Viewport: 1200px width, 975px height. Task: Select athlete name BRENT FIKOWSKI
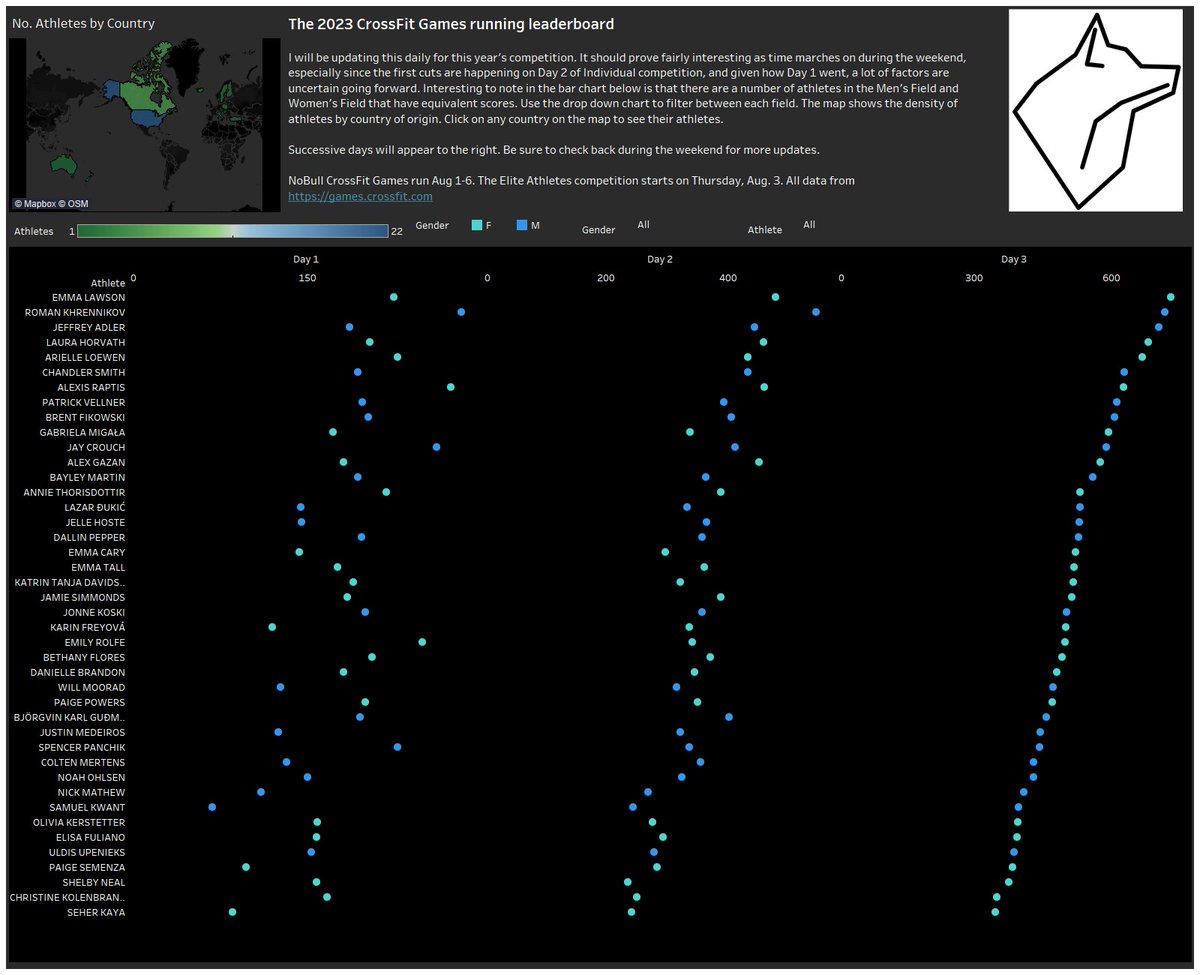86,417
